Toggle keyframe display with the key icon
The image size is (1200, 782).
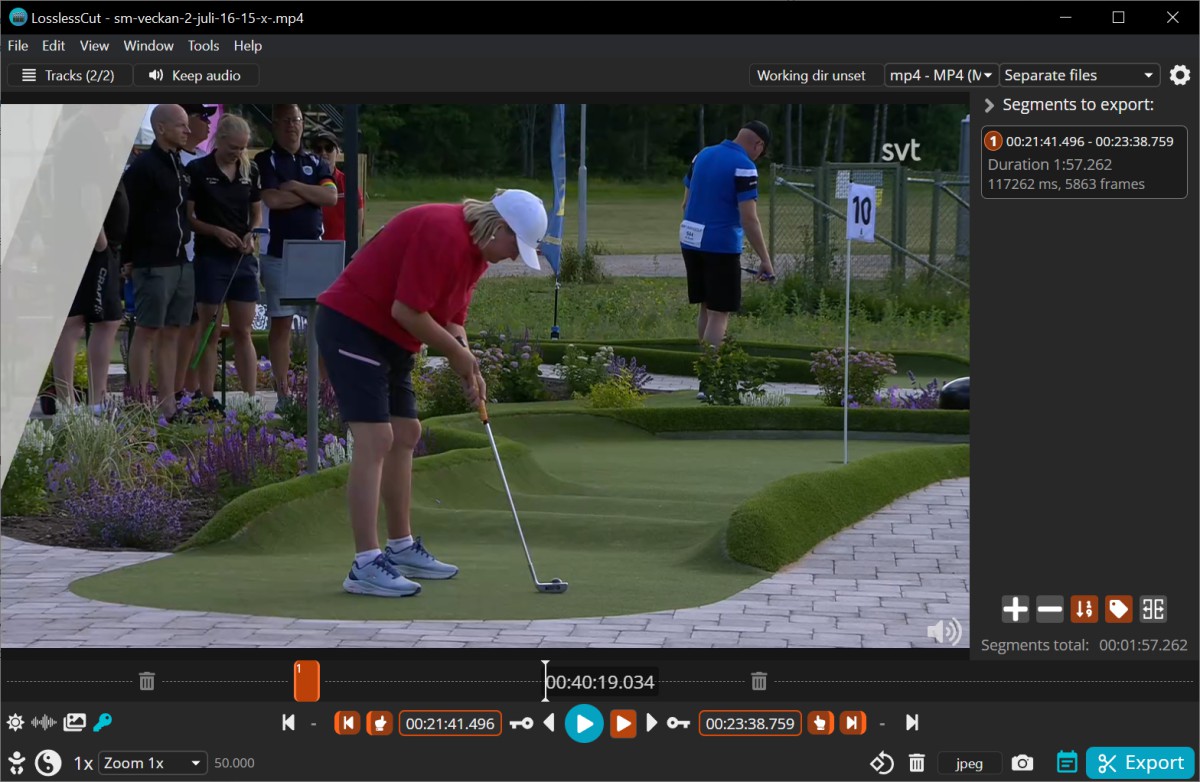point(102,723)
